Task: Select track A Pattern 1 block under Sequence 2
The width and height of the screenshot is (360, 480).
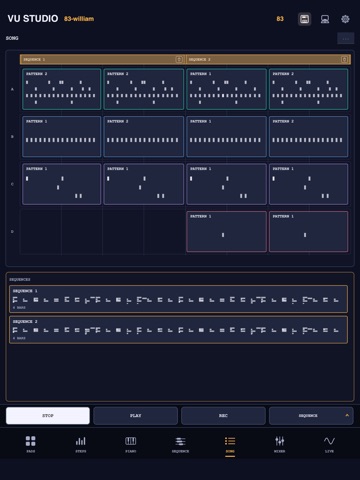Action: tap(226, 89)
